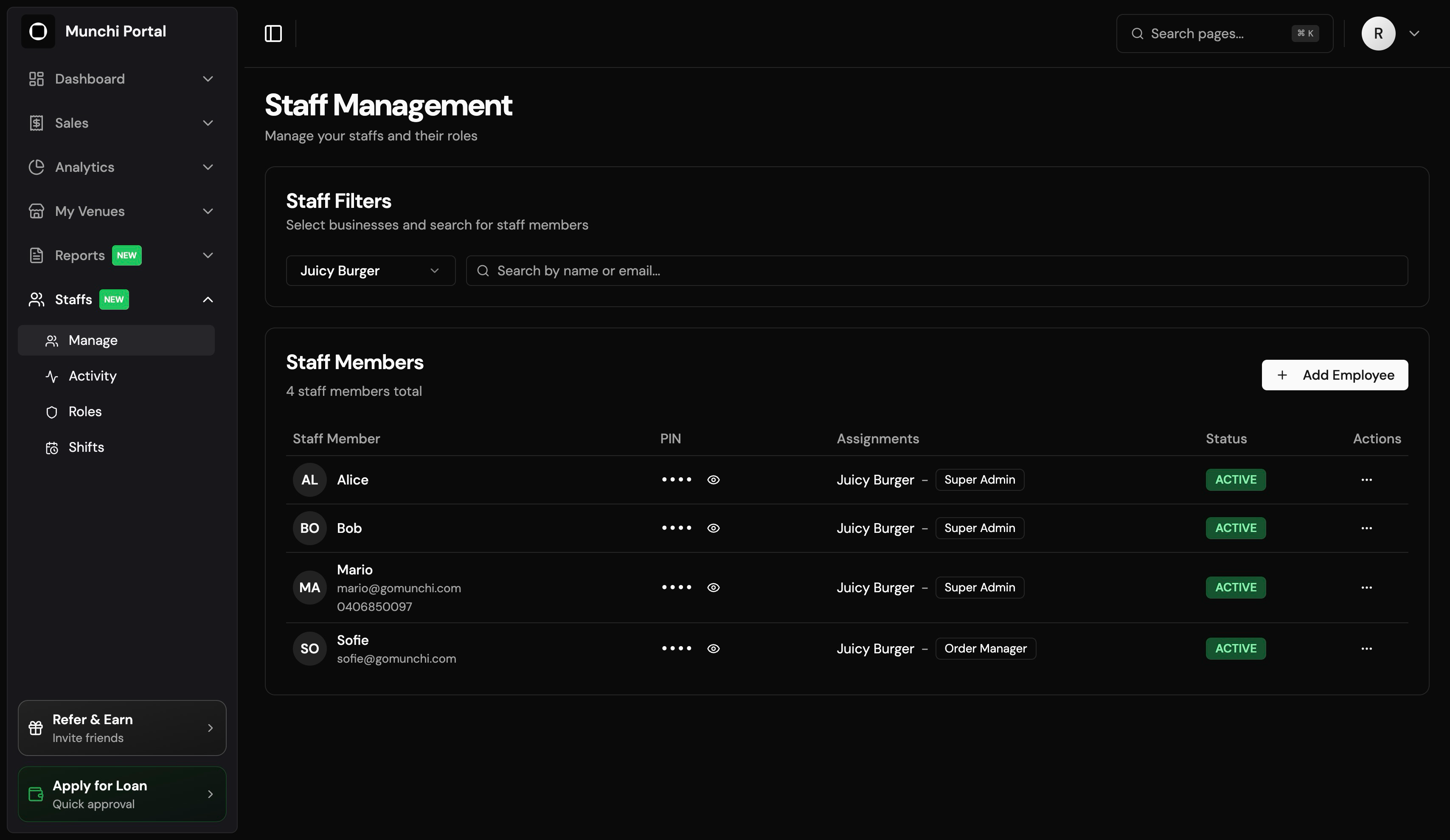This screenshot has width=1450, height=840.
Task: Open the Roles submenu item
Action: pyautogui.click(x=116, y=412)
